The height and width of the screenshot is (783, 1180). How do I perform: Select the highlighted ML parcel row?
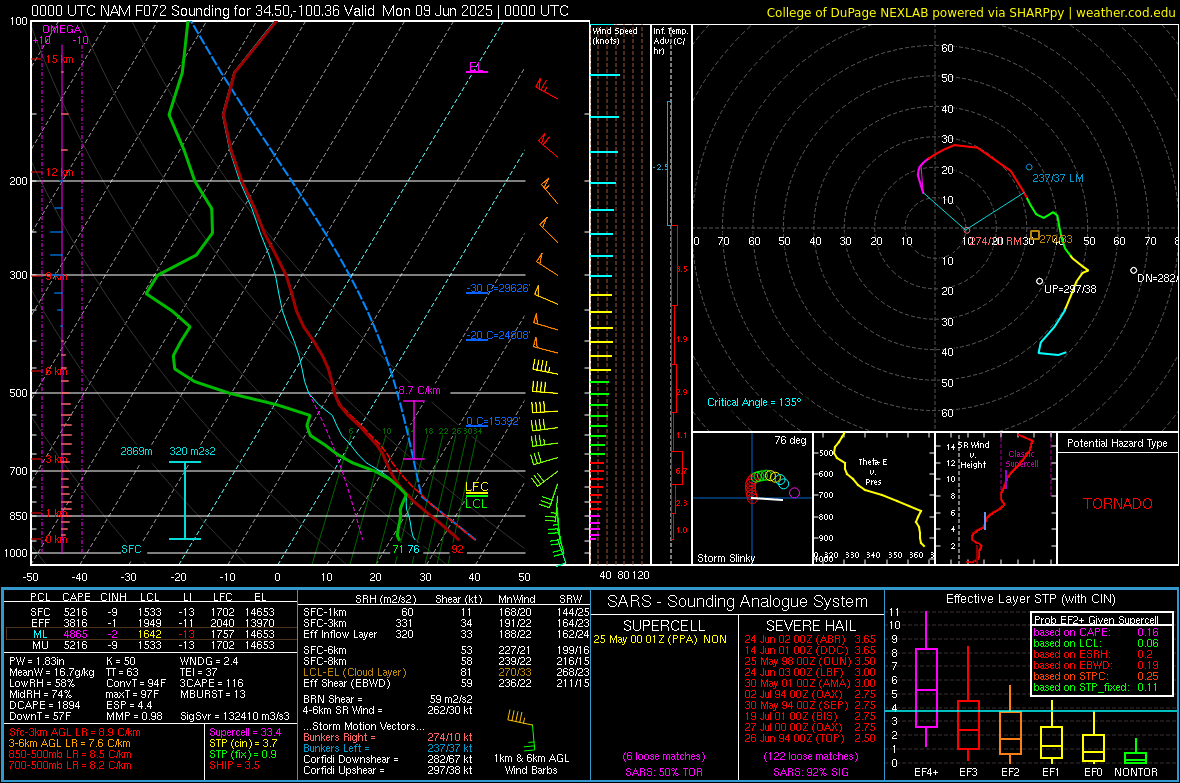[149, 634]
